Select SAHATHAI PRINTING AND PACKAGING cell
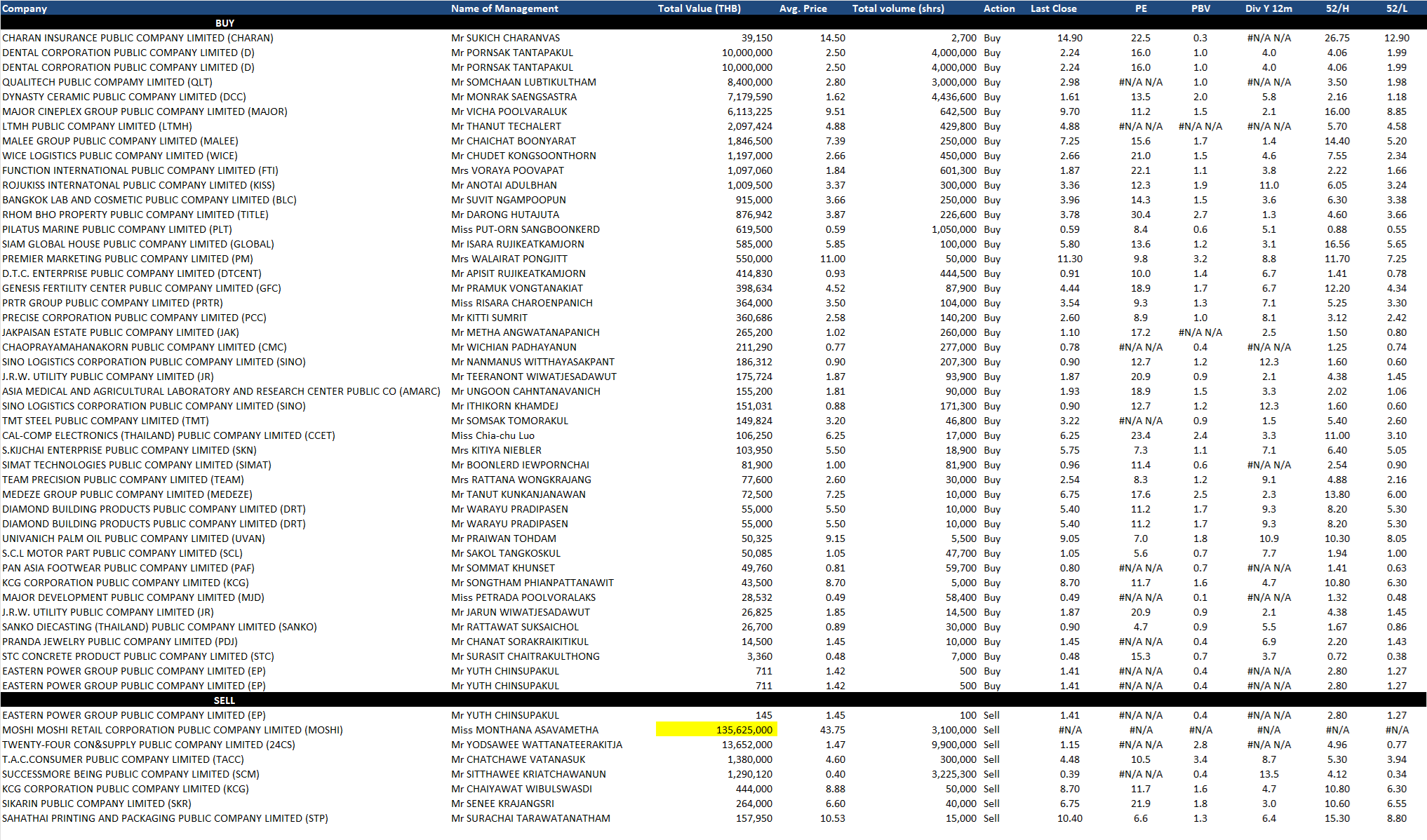1427x840 pixels. tap(165, 818)
